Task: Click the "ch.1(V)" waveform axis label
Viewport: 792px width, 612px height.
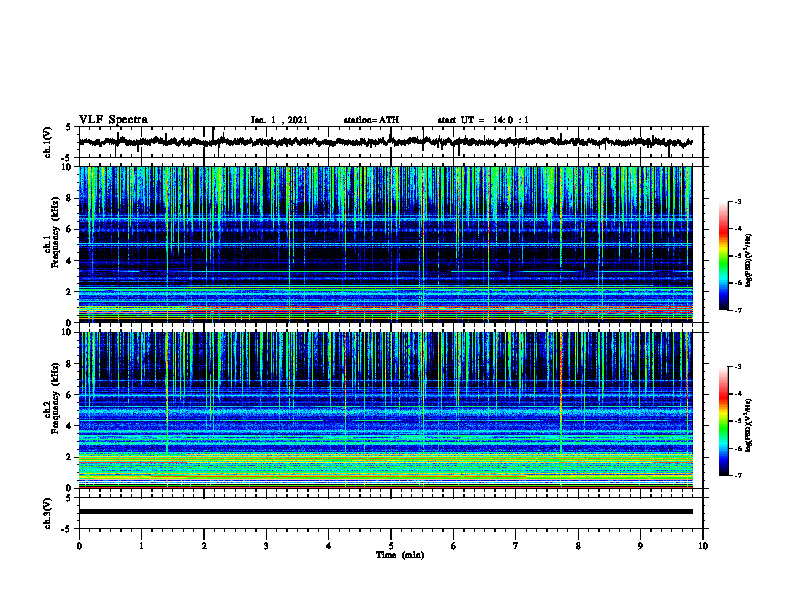Action: tap(48, 142)
